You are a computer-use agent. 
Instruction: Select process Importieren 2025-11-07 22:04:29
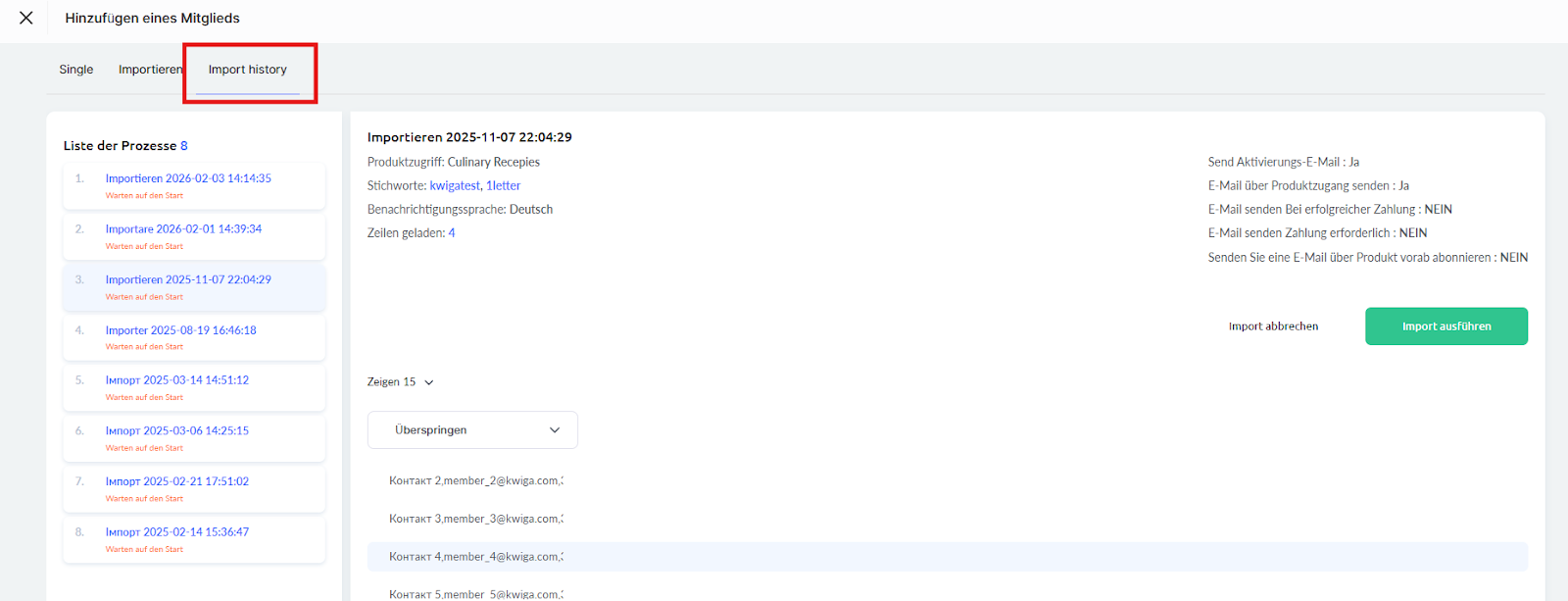[x=188, y=279]
